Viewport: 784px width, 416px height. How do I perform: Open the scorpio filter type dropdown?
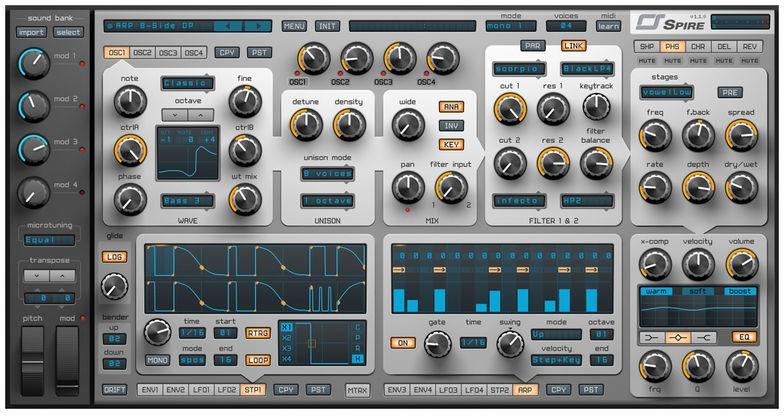pyautogui.click(x=518, y=69)
